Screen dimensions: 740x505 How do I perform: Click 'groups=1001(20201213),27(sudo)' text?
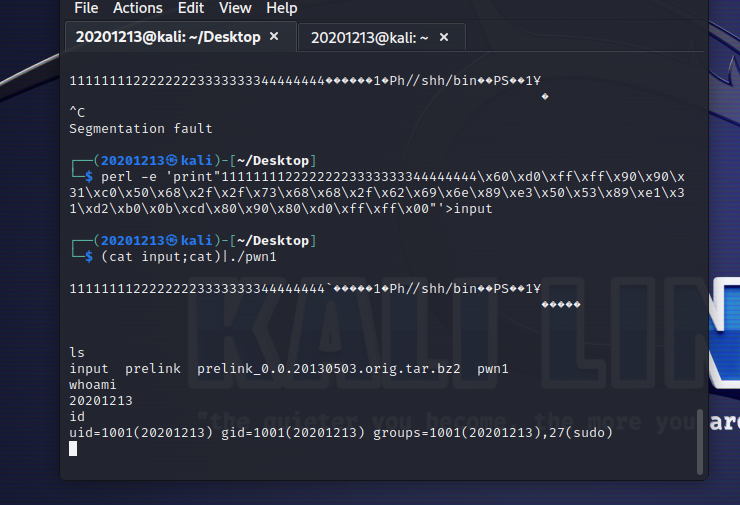(x=493, y=433)
